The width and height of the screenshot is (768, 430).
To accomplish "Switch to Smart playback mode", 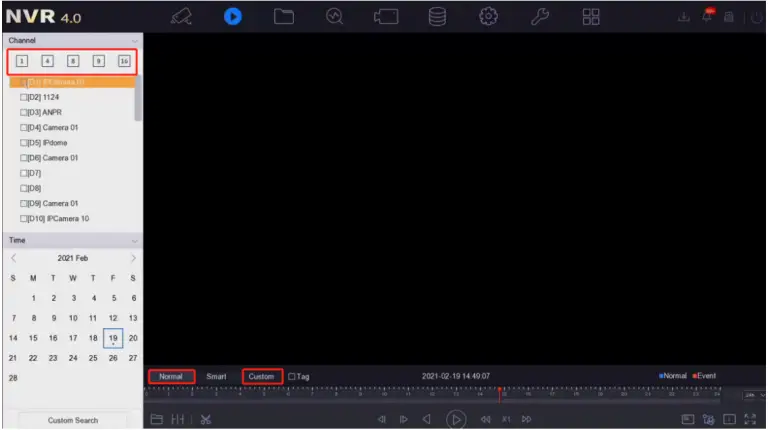I will pyautogui.click(x=216, y=377).
